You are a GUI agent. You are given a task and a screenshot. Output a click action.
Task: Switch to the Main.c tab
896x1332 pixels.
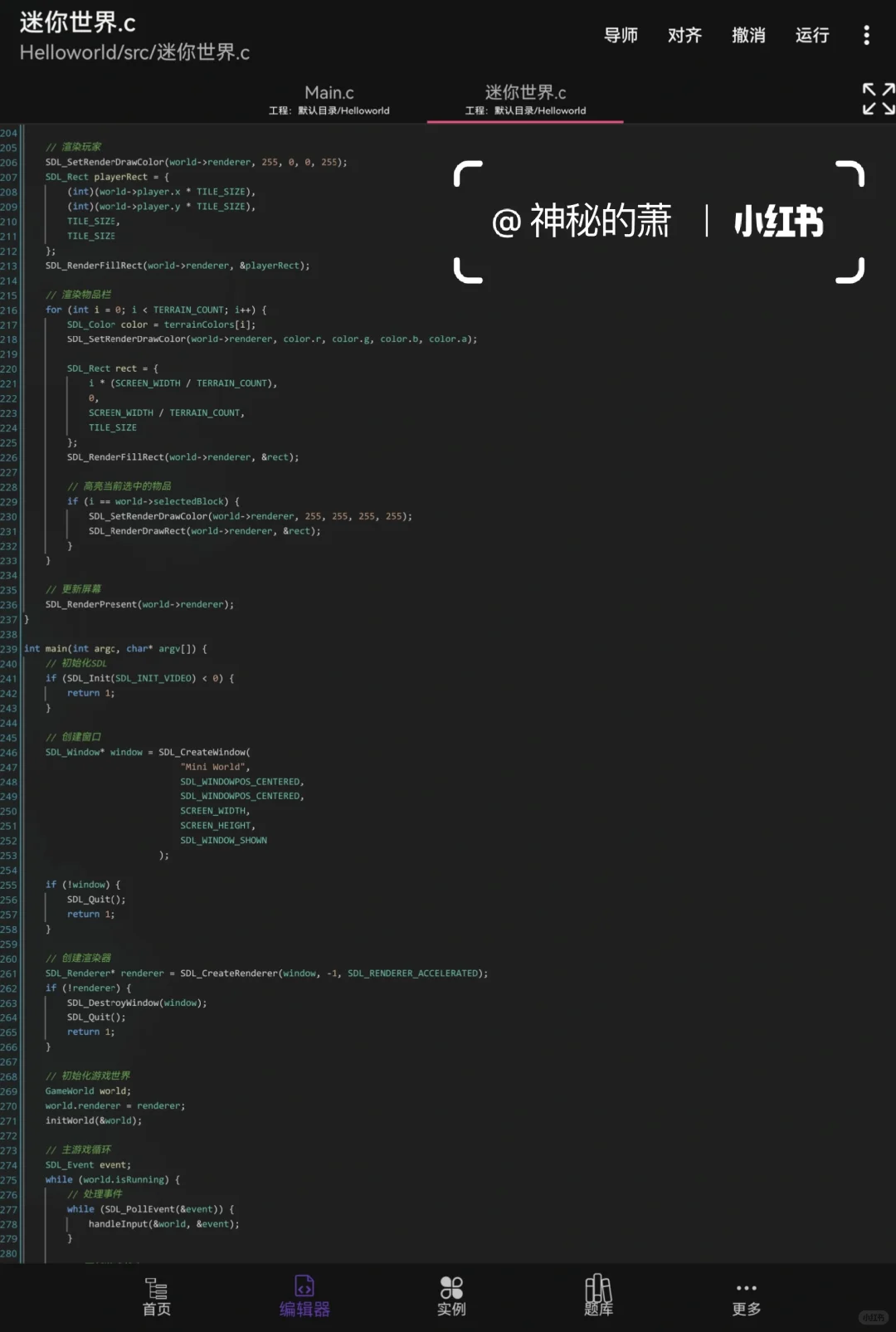(x=329, y=99)
